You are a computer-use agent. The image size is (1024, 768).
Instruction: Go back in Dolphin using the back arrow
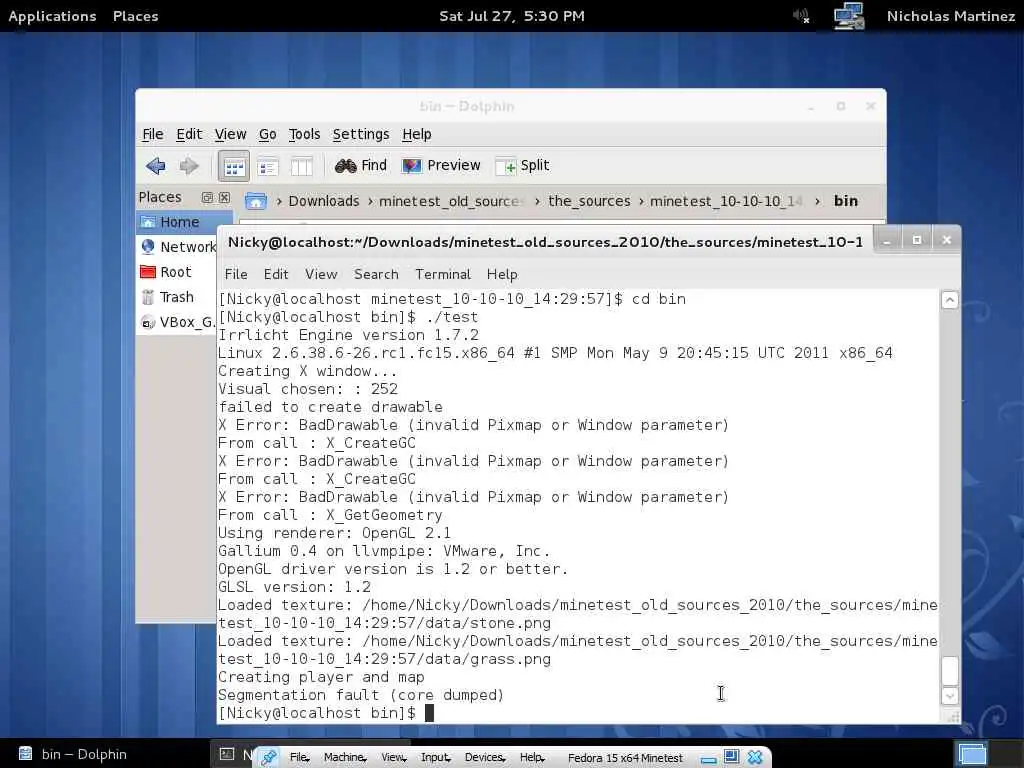[x=155, y=166]
